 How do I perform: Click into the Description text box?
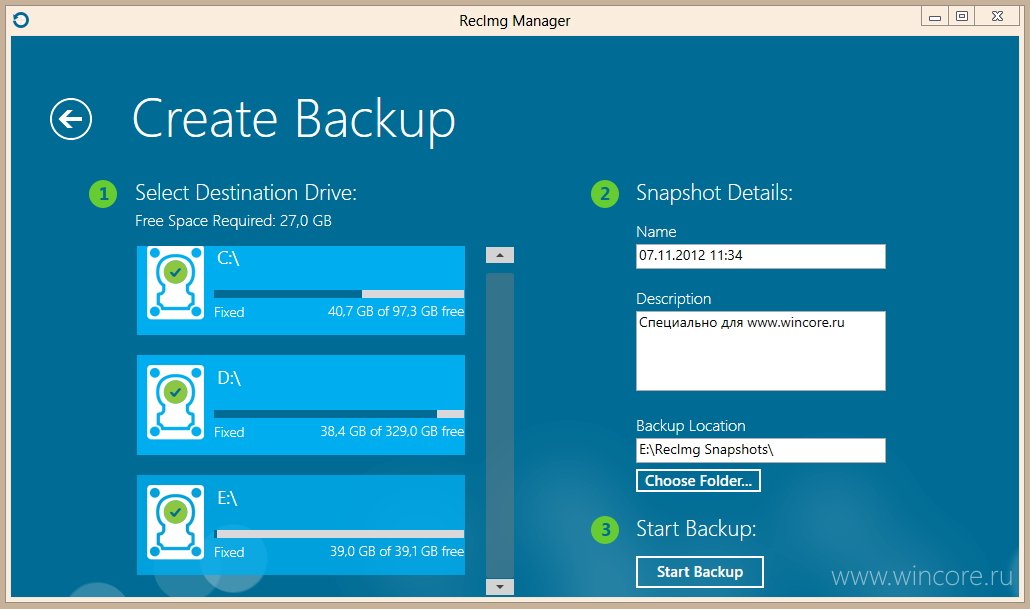761,351
